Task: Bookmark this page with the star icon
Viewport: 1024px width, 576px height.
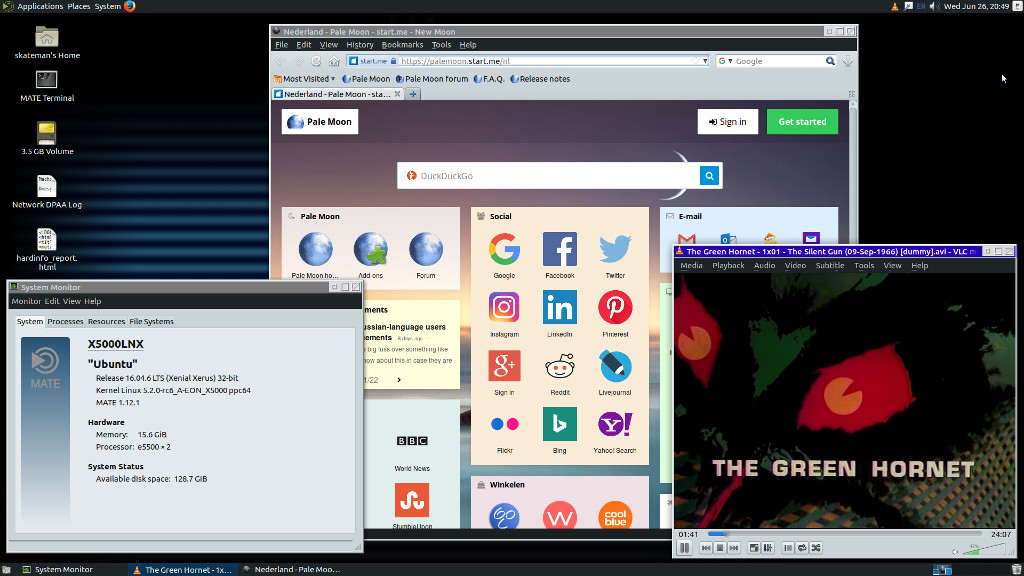Action: click(695, 61)
